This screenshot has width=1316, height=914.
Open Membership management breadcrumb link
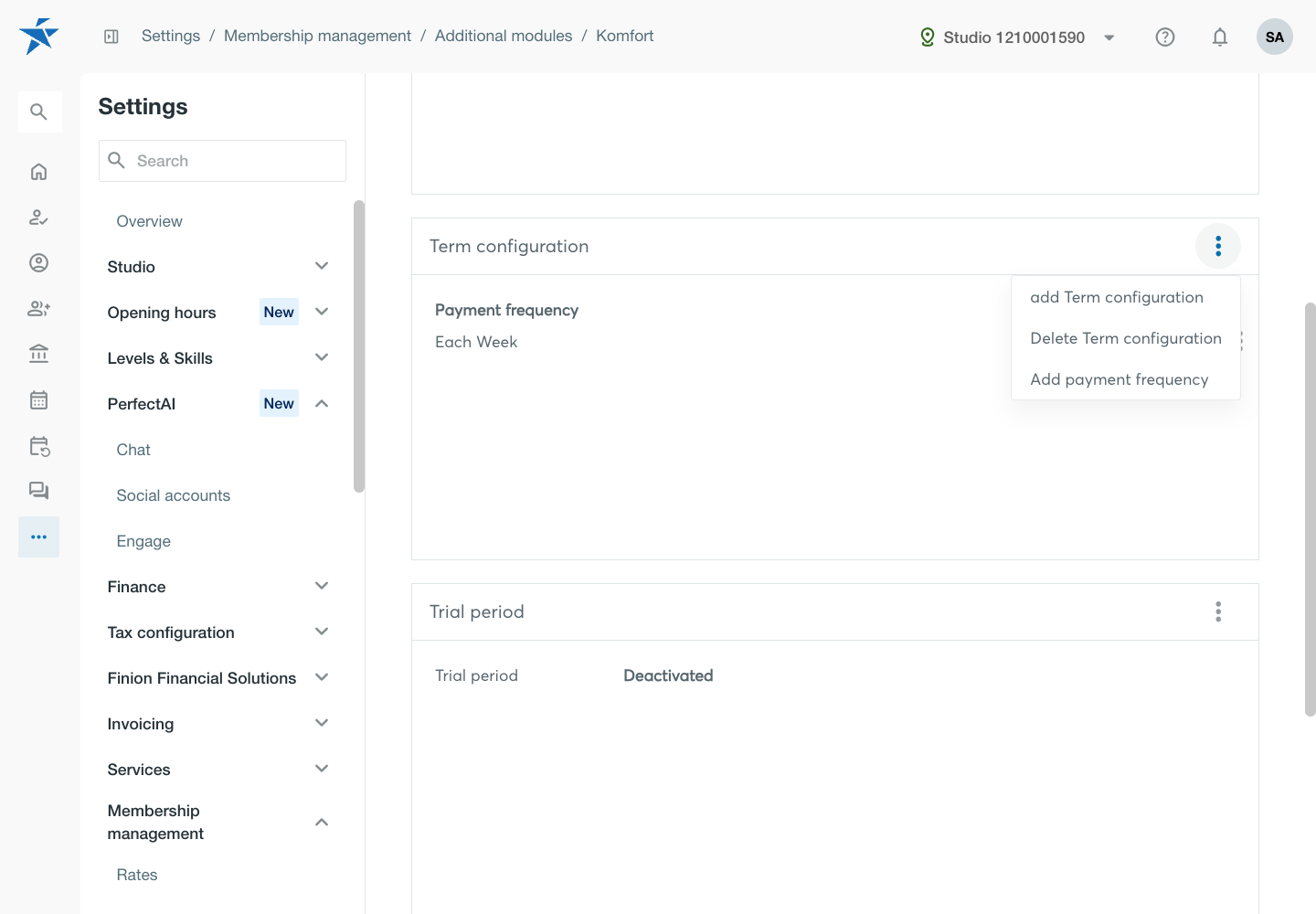[x=317, y=36]
